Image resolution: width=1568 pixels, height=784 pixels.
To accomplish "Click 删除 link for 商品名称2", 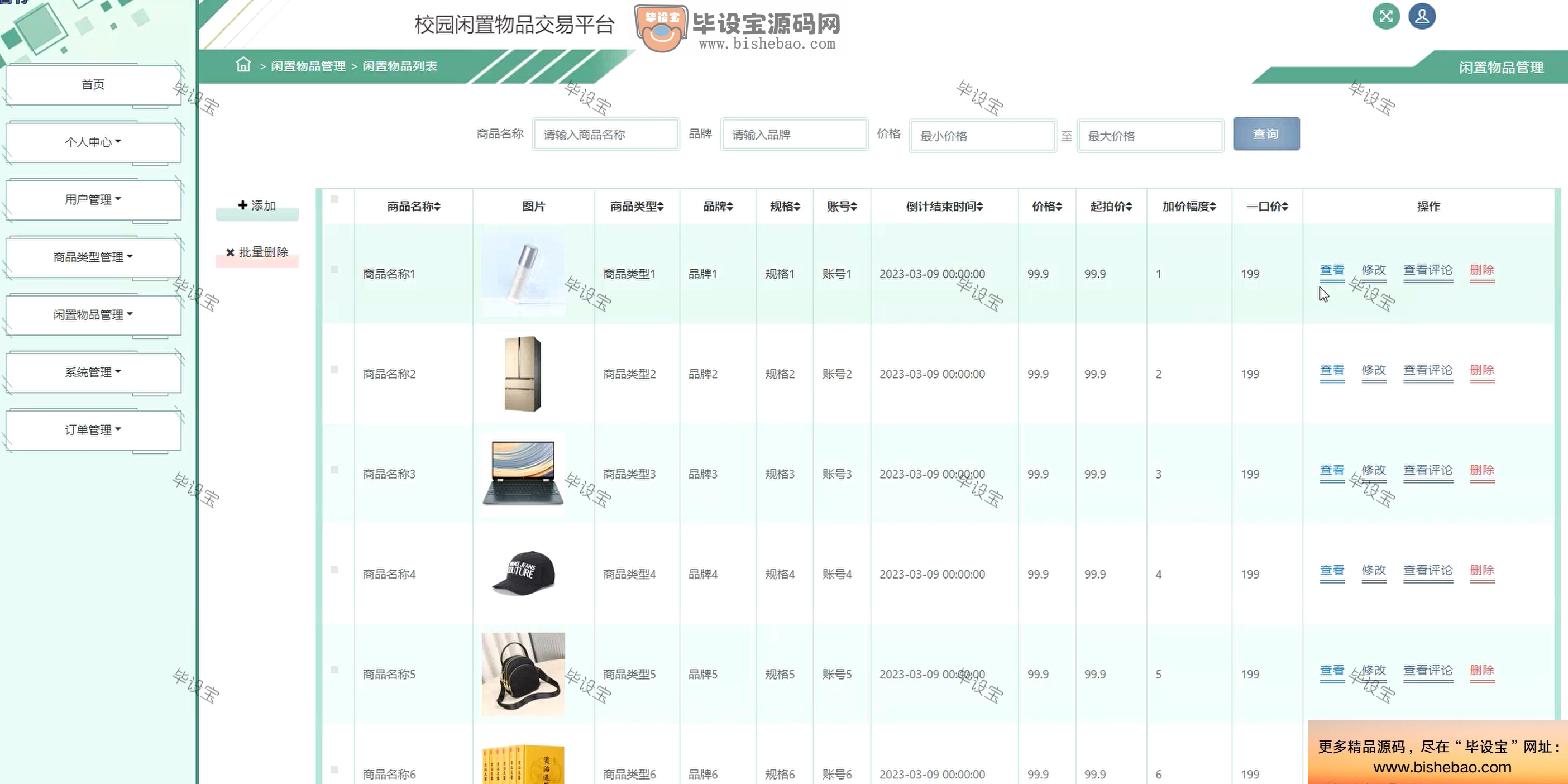I will coord(1482,371).
